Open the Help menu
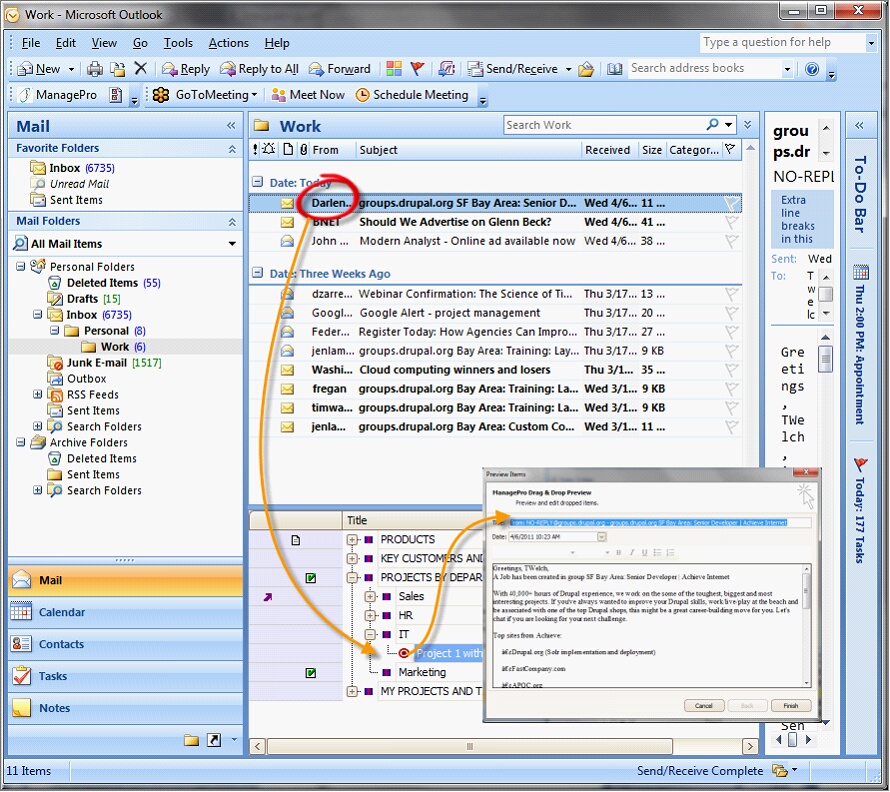Image resolution: width=890 pixels, height=792 pixels. coord(277,43)
